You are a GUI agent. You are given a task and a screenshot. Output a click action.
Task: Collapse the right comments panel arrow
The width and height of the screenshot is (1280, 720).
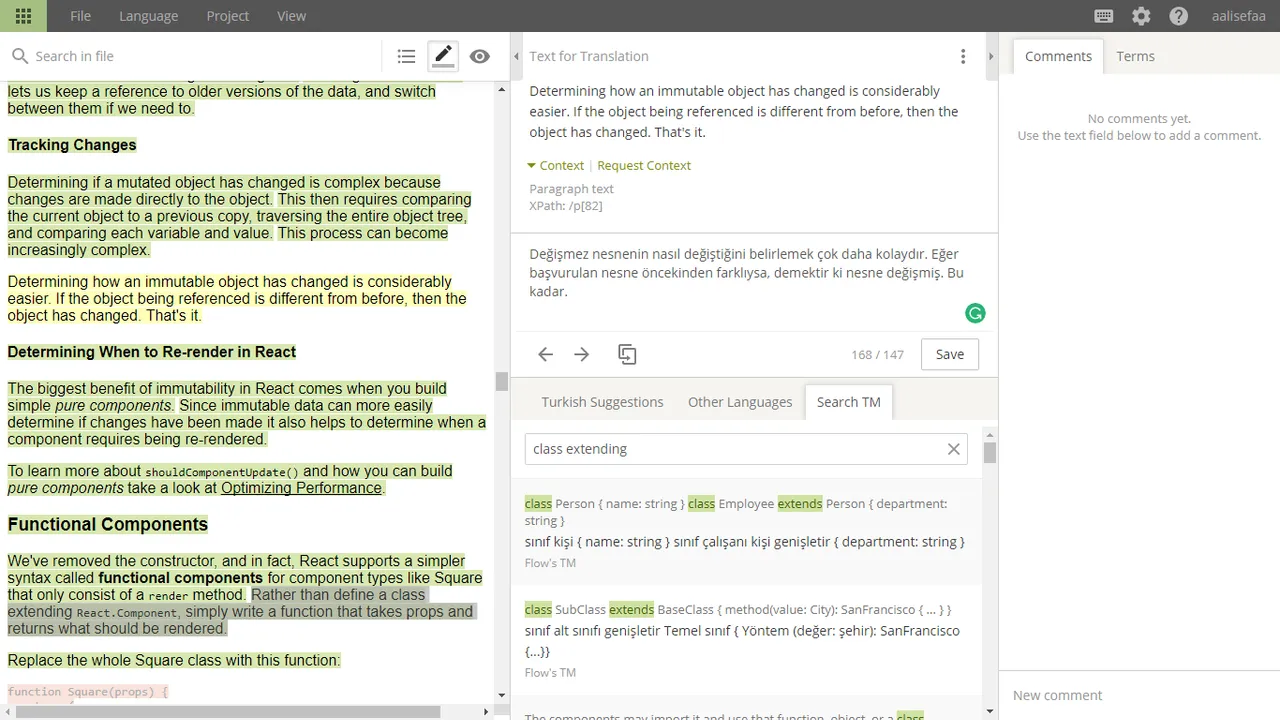click(x=991, y=56)
